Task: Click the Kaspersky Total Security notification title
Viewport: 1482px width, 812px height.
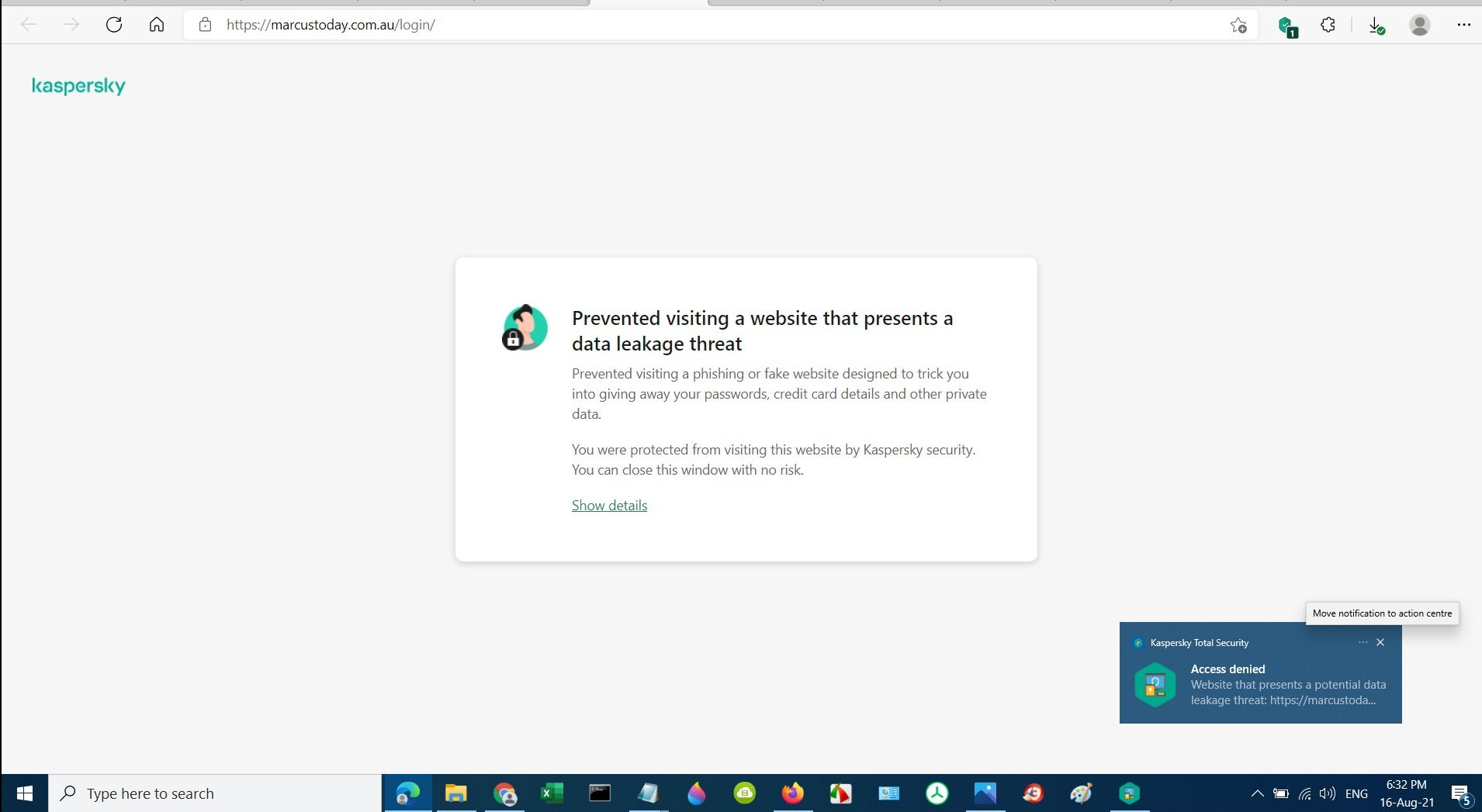Action: 1200,643
